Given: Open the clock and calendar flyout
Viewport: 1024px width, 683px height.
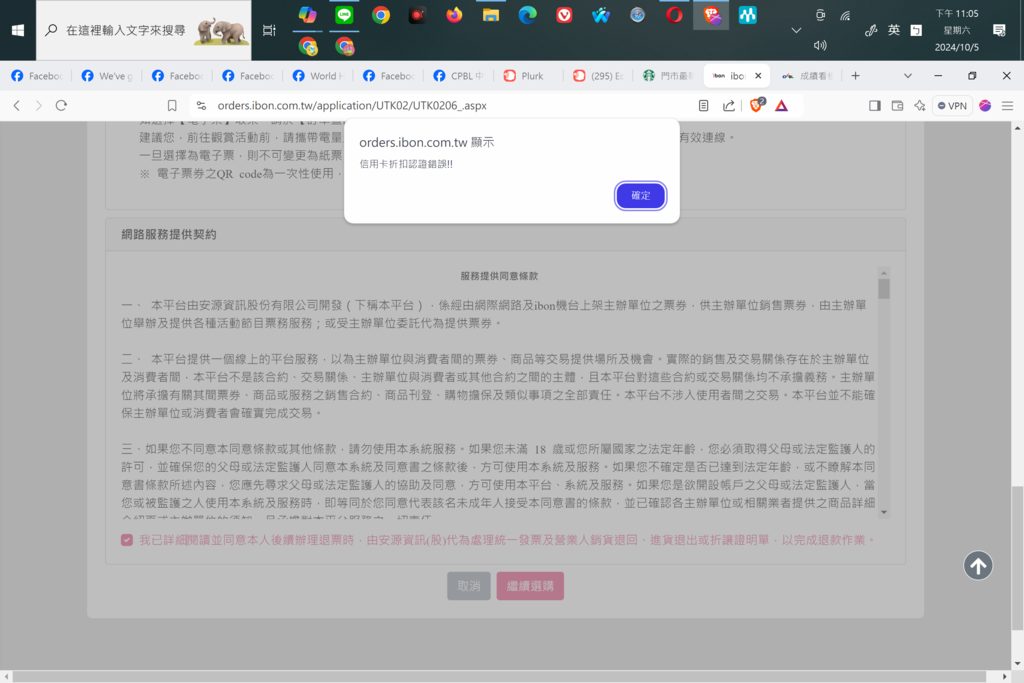Looking at the screenshot, I should coord(956,30).
